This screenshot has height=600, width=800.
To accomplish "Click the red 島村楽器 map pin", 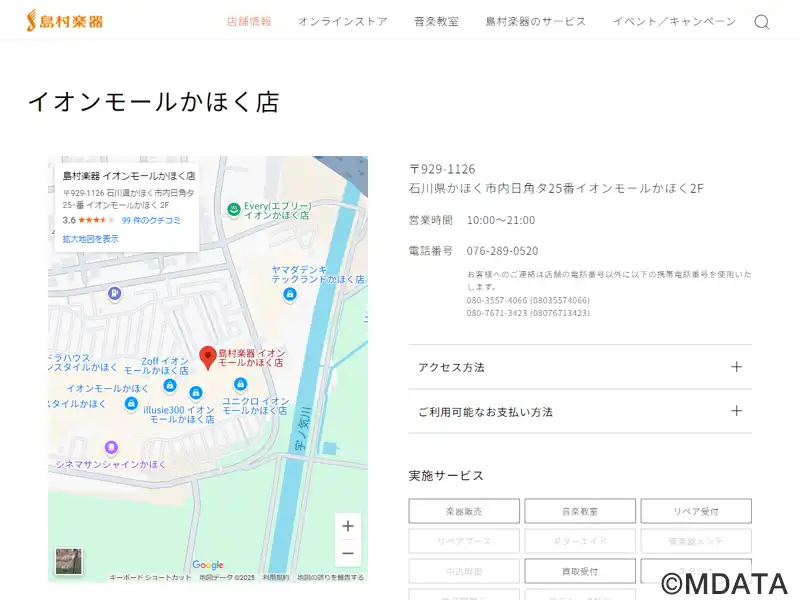I will click(x=208, y=357).
